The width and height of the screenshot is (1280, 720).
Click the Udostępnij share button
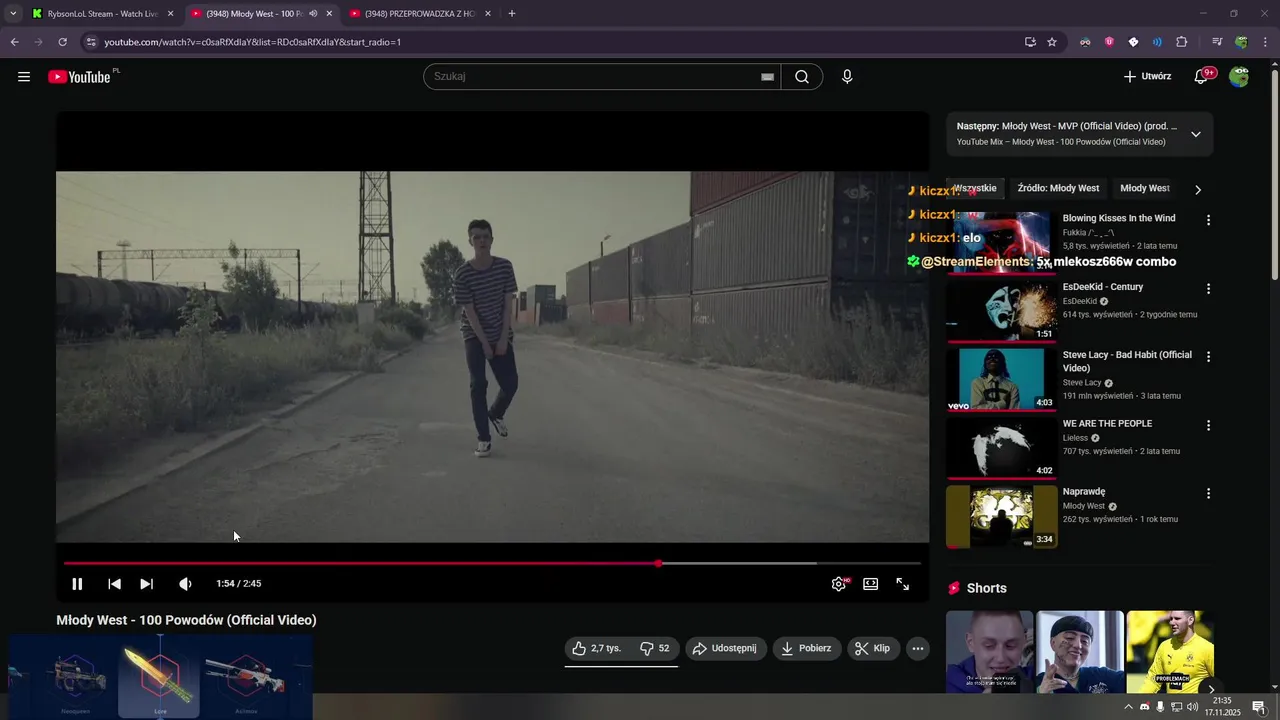coord(725,648)
